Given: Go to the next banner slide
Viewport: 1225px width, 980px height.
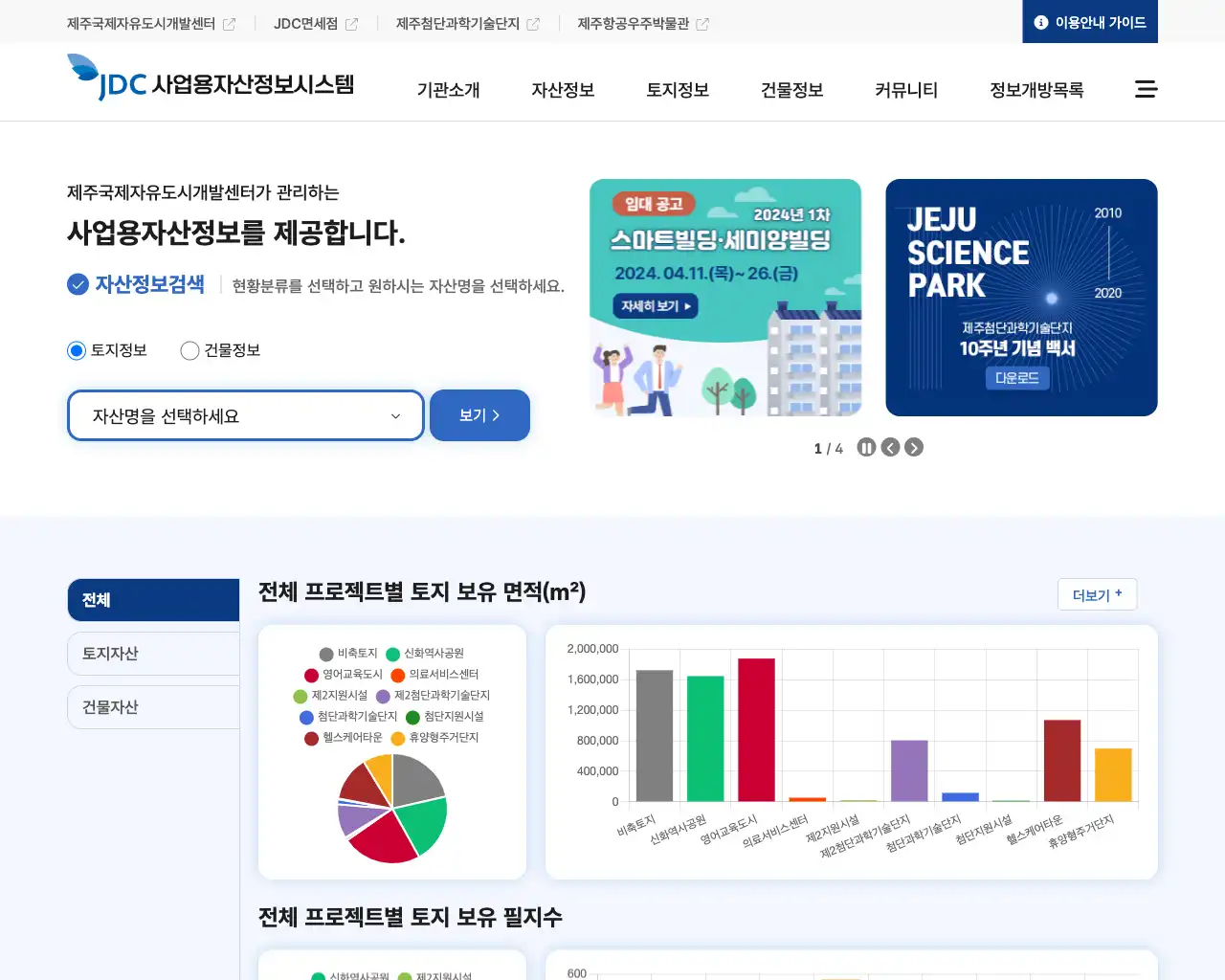Looking at the screenshot, I should tap(914, 447).
